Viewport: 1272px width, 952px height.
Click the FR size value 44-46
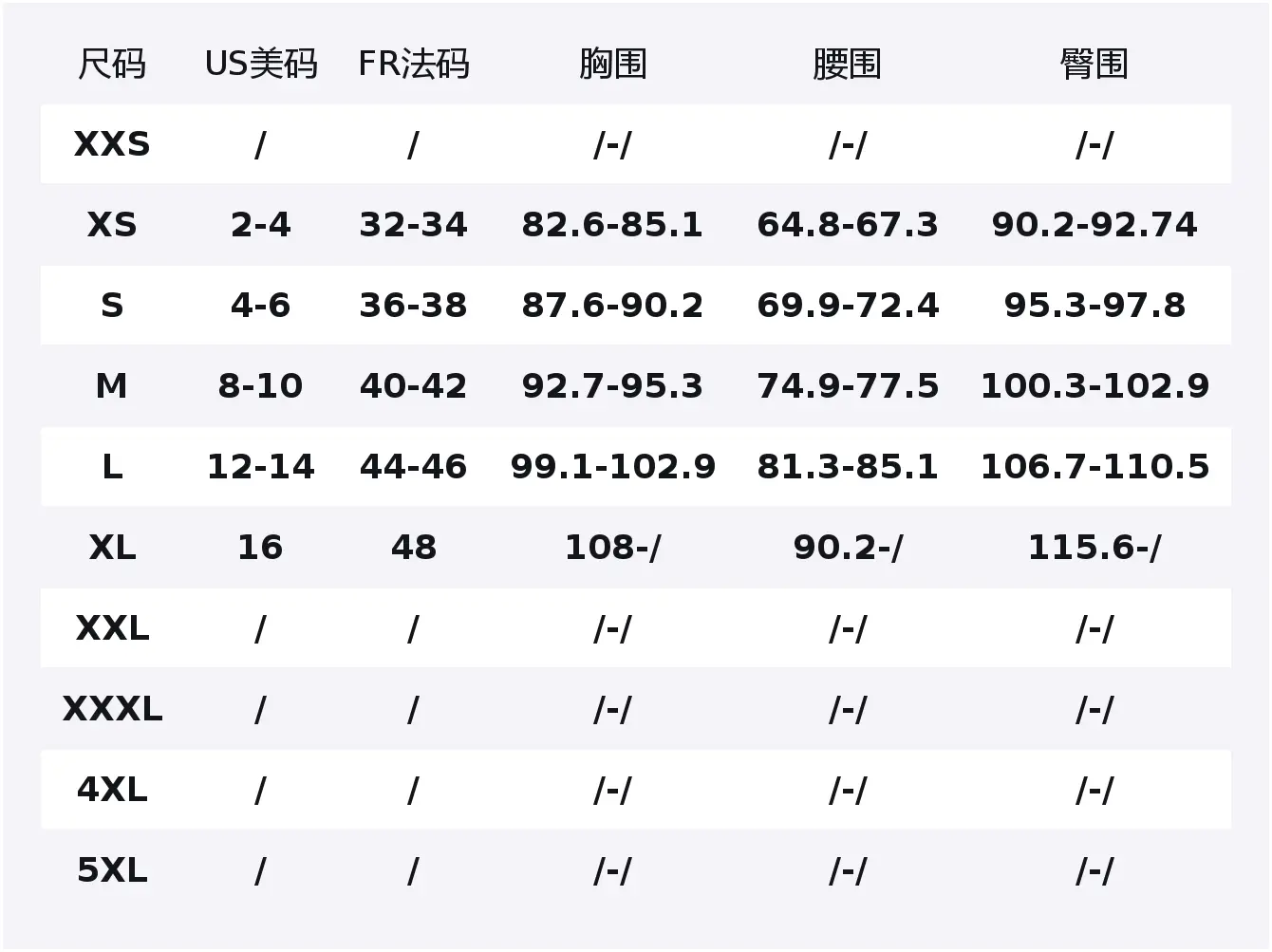coord(413,467)
